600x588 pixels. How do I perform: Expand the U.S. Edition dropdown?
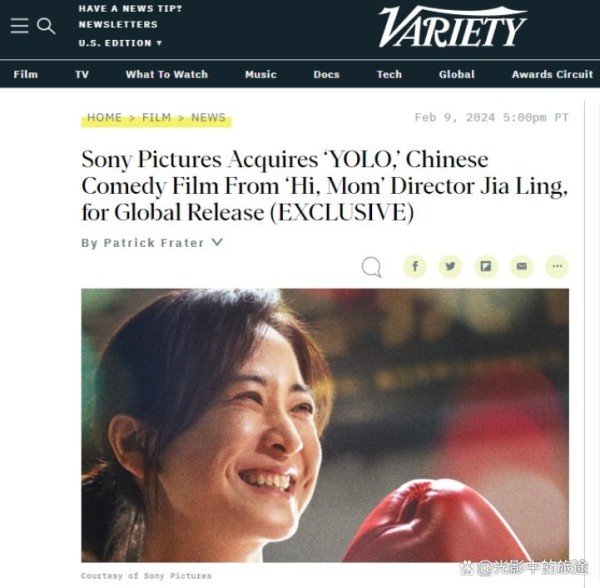click(120, 43)
